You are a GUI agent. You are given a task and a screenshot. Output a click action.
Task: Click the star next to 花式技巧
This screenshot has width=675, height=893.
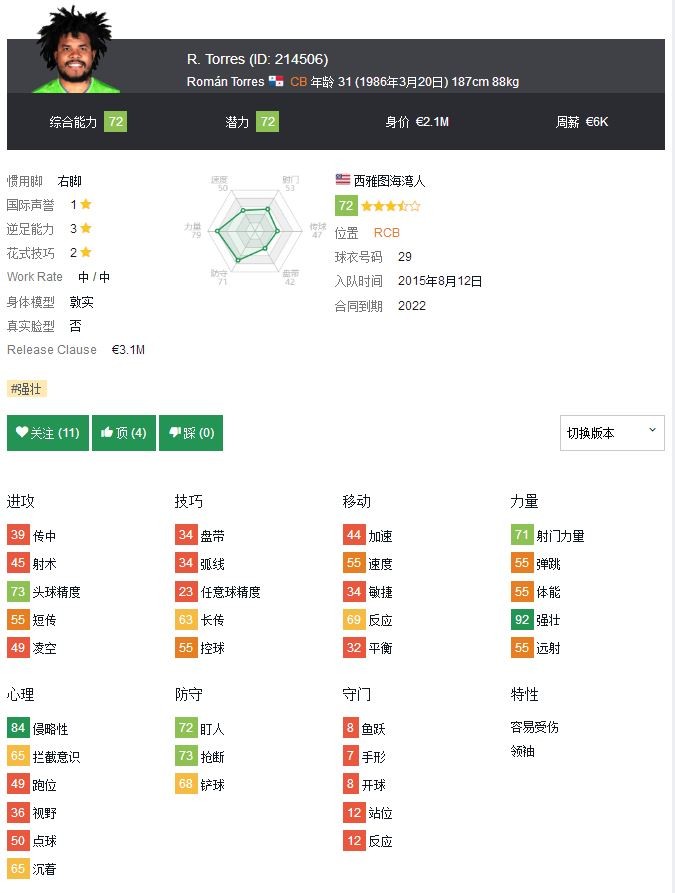pos(86,252)
